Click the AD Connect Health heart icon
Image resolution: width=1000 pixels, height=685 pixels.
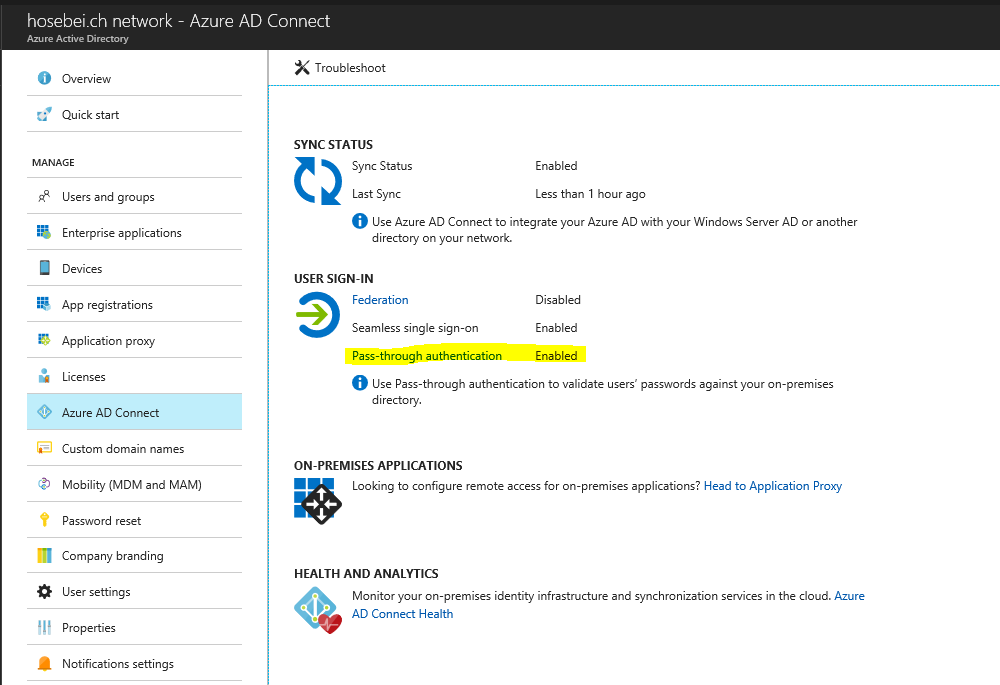[318, 610]
